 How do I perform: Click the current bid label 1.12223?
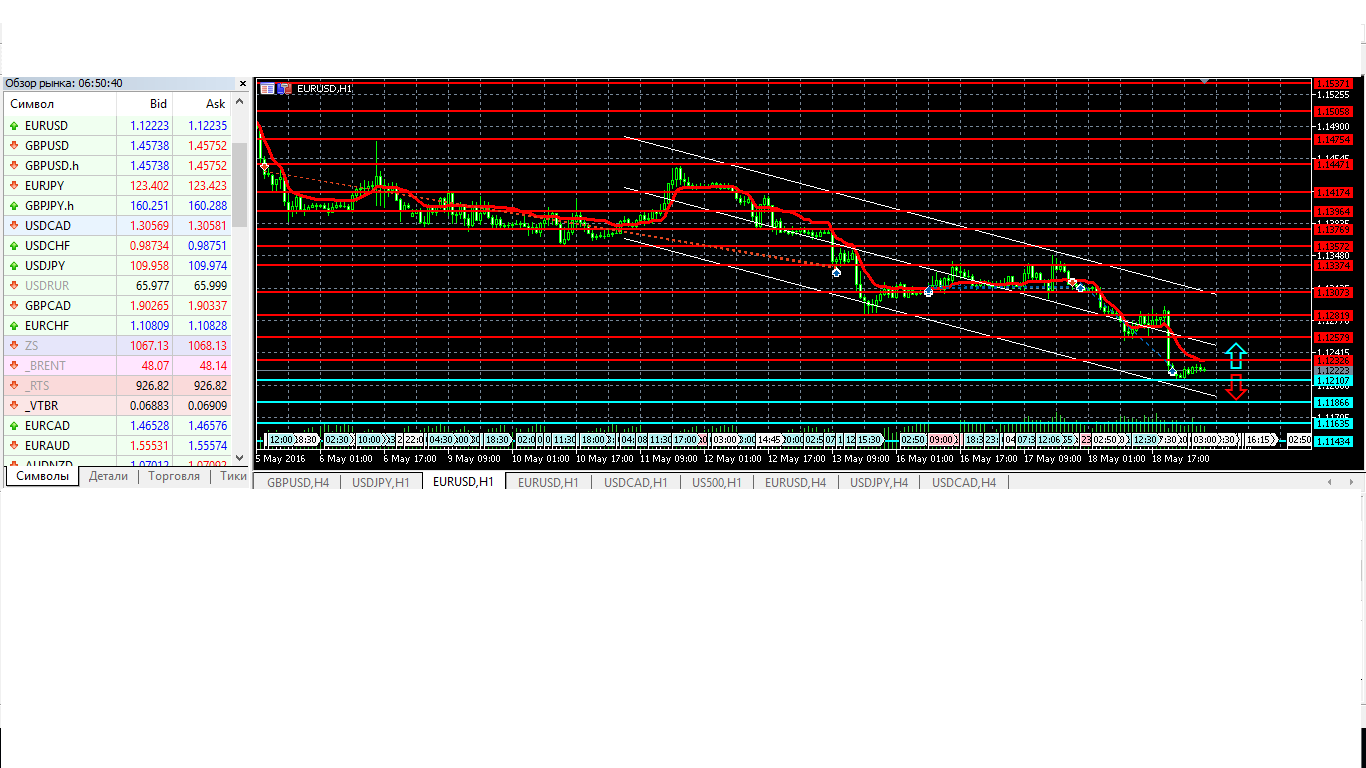click(1335, 370)
